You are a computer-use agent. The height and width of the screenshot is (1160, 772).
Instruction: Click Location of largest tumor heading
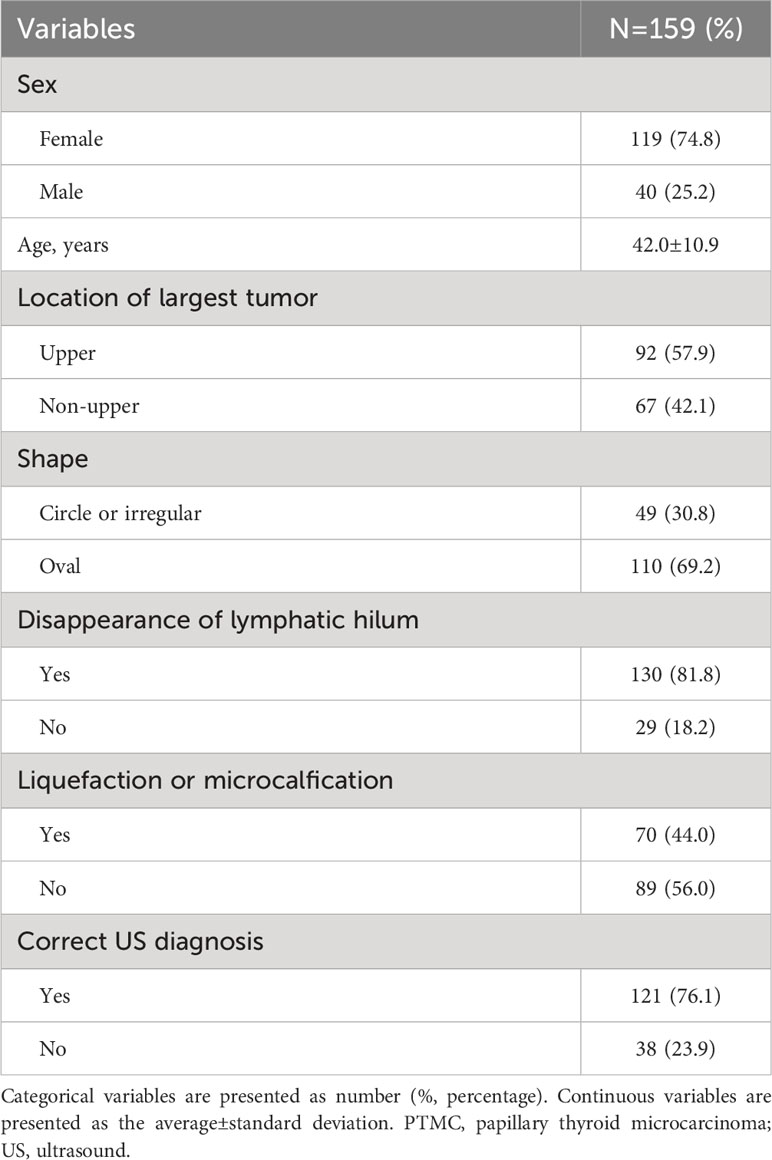(x=167, y=298)
